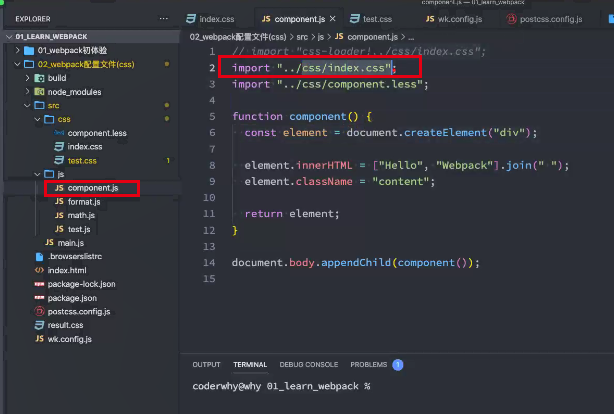The height and width of the screenshot is (414, 614).
Task: Open test.css file in the explorer tree
Action: click(x=82, y=161)
